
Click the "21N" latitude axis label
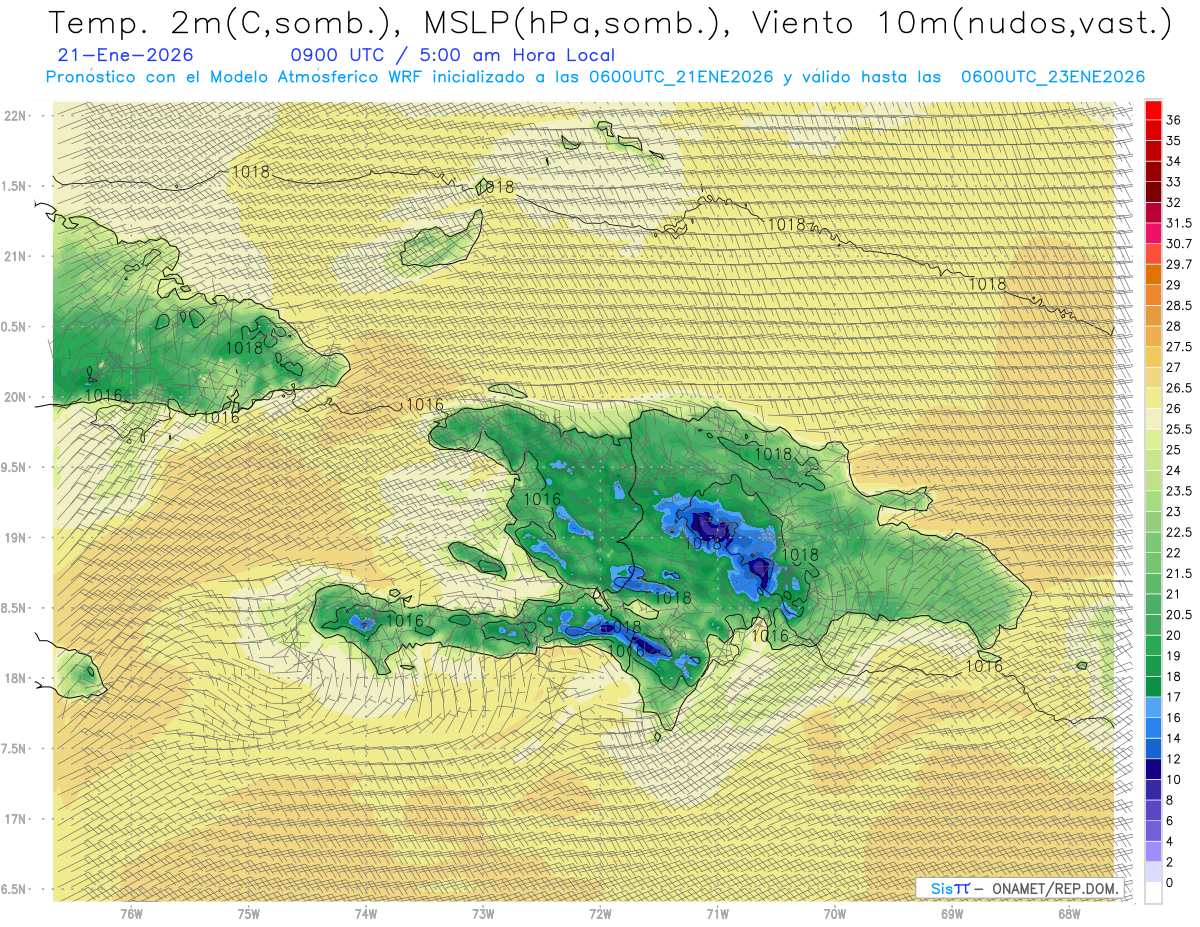(x=14, y=256)
